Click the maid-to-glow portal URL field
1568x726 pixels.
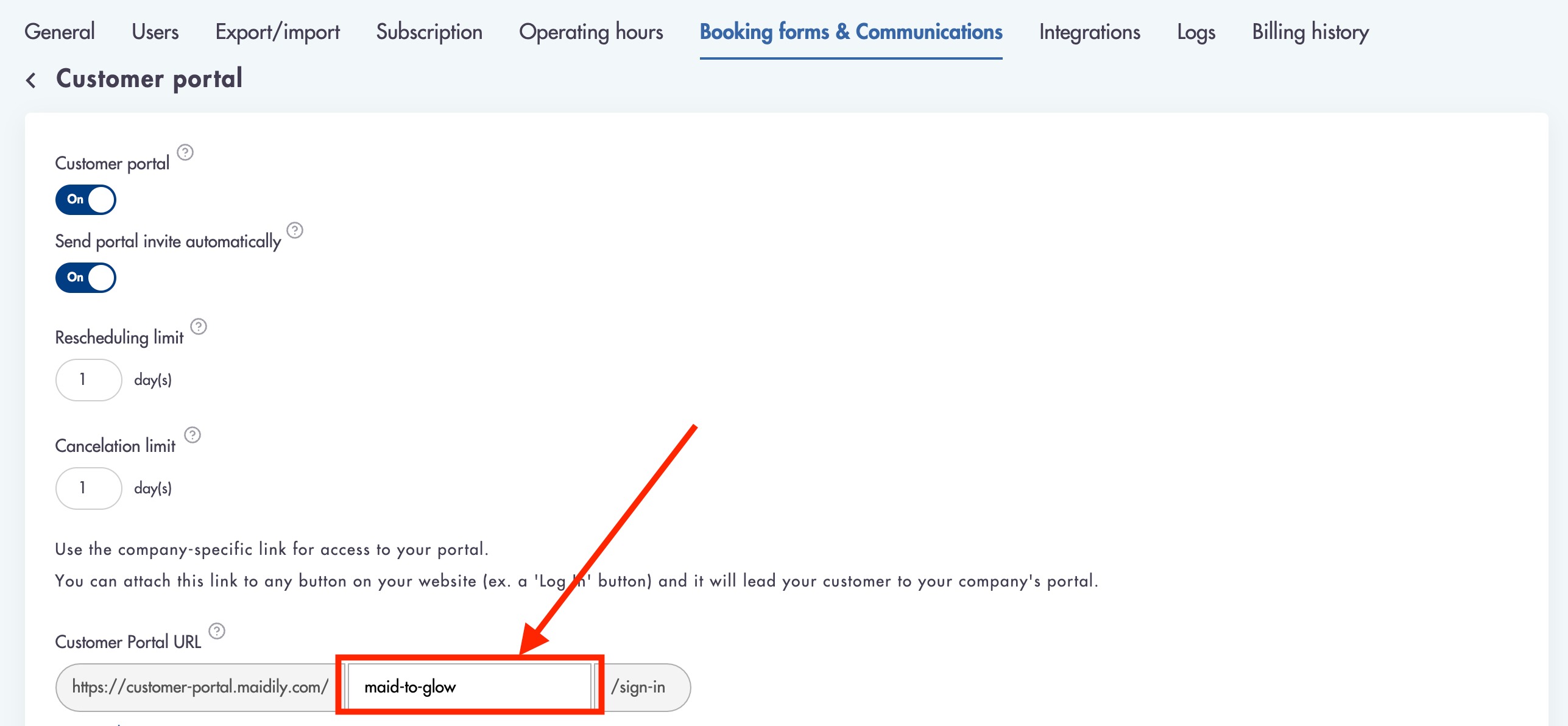click(470, 687)
